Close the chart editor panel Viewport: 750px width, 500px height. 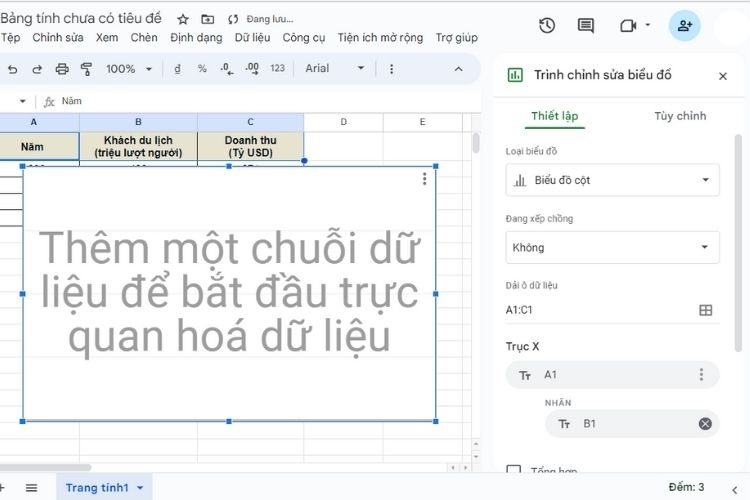point(723,76)
